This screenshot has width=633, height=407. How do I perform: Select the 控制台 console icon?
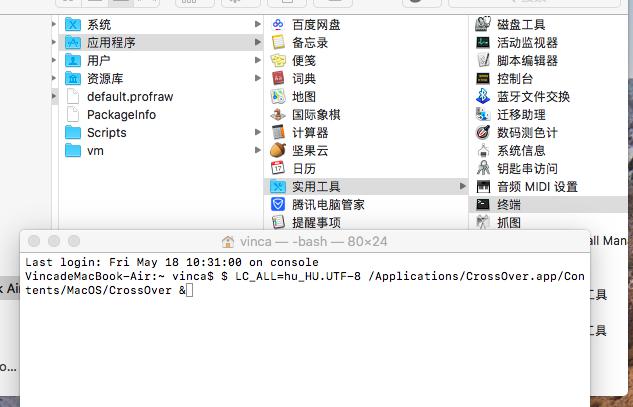pyautogui.click(x=483, y=78)
